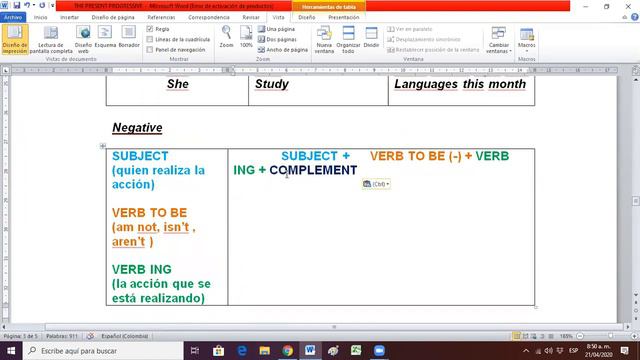Click the Undo arrow icon
The width and height of the screenshot is (640, 360).
pyautogui.click(x=27, y=6)
